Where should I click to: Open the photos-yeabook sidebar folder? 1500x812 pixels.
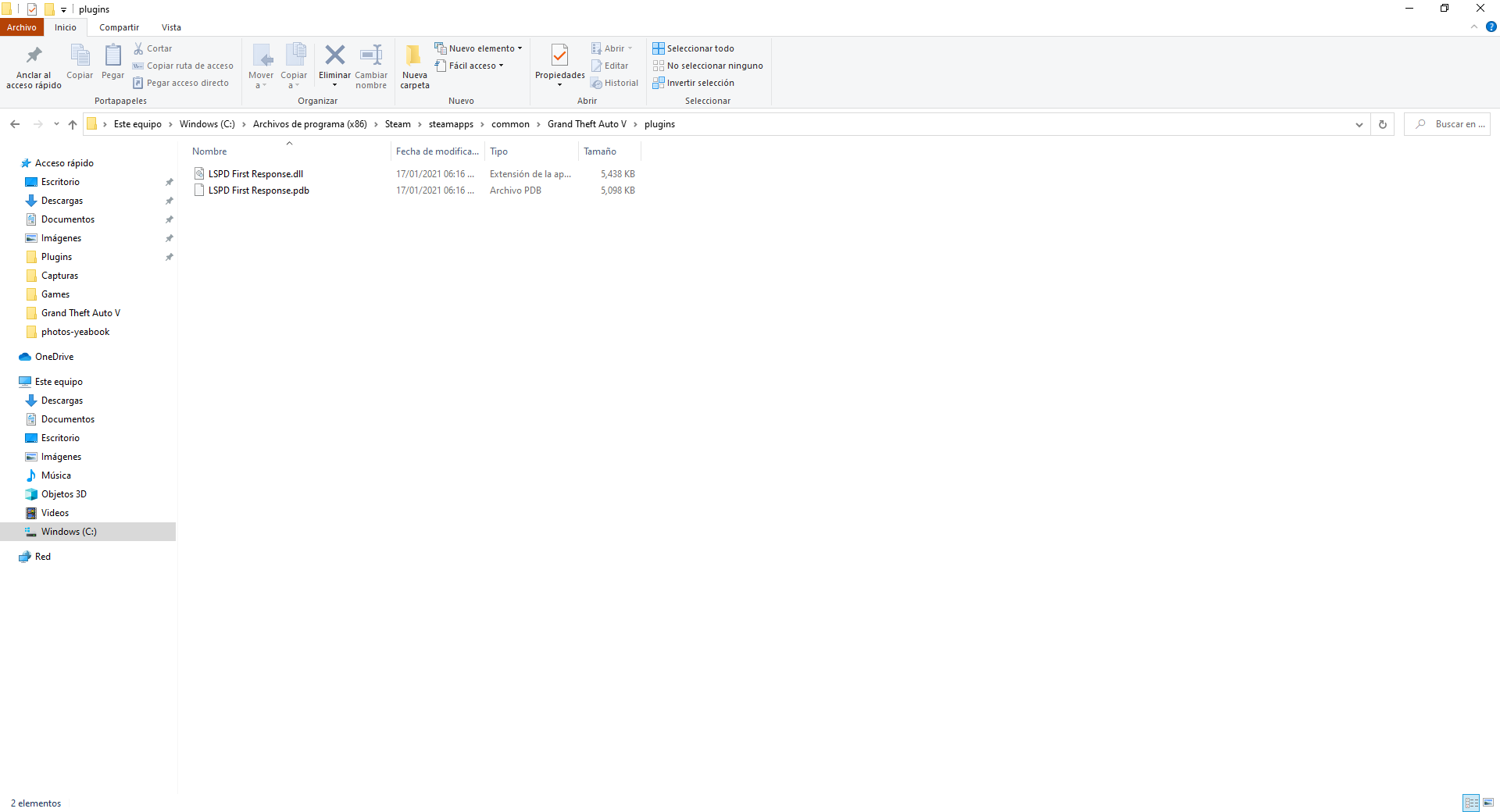(x=75, y=332)
